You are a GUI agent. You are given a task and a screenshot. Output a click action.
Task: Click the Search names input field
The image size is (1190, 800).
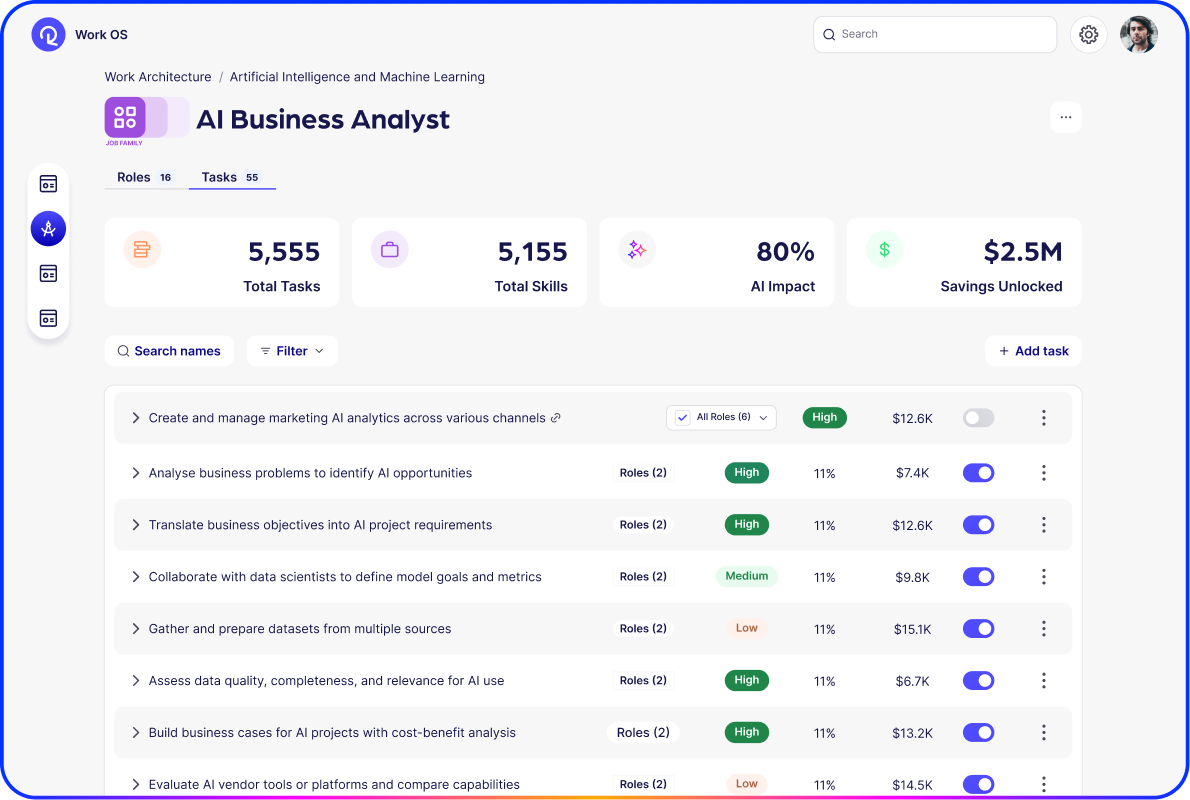click(x=169, y=351)
